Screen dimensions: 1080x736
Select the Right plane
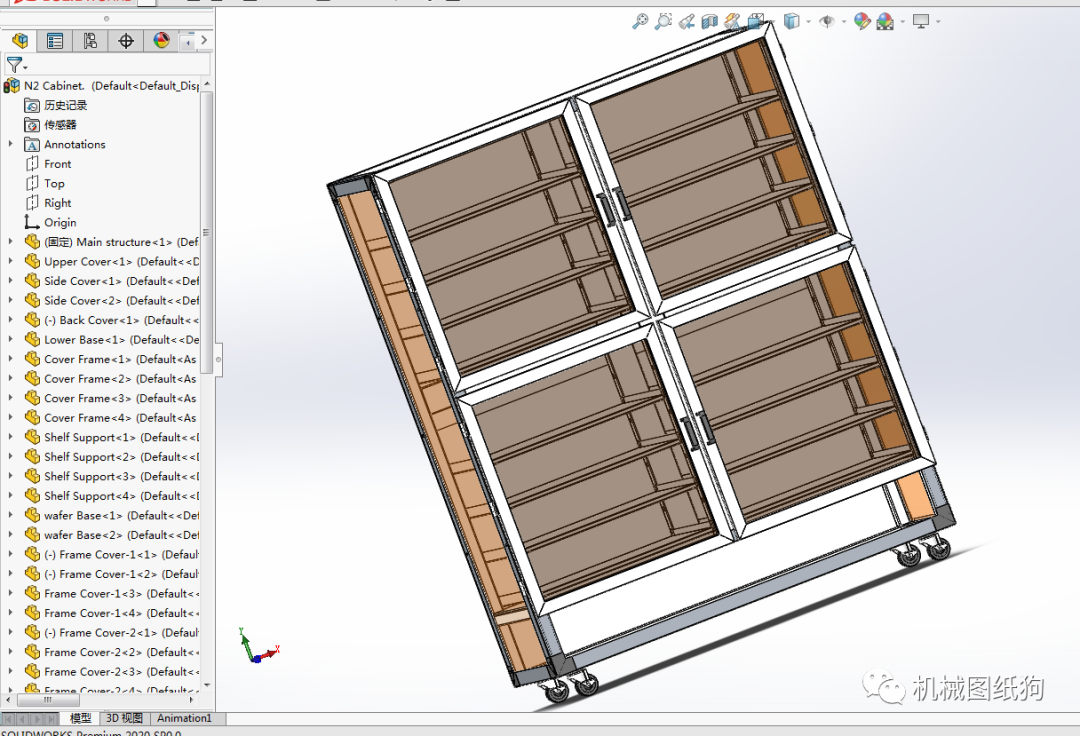(x=57, y=203)
